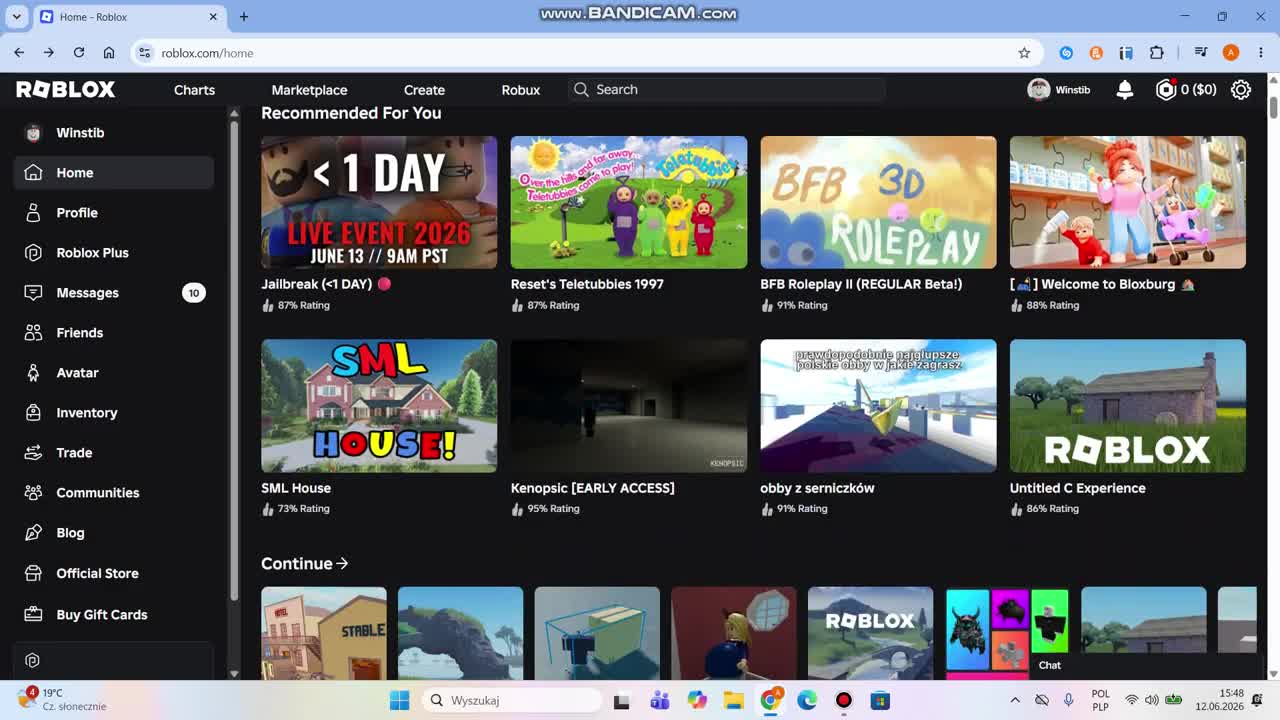Open the Robux tab
This screenshot has height=720, width=1280.
(x=520, y=90)
